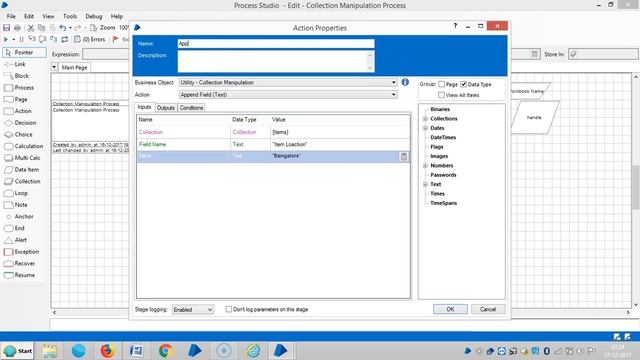This screenshot has width=640, height=360.
Task: Step over using the second step icon
Action: 42,39
